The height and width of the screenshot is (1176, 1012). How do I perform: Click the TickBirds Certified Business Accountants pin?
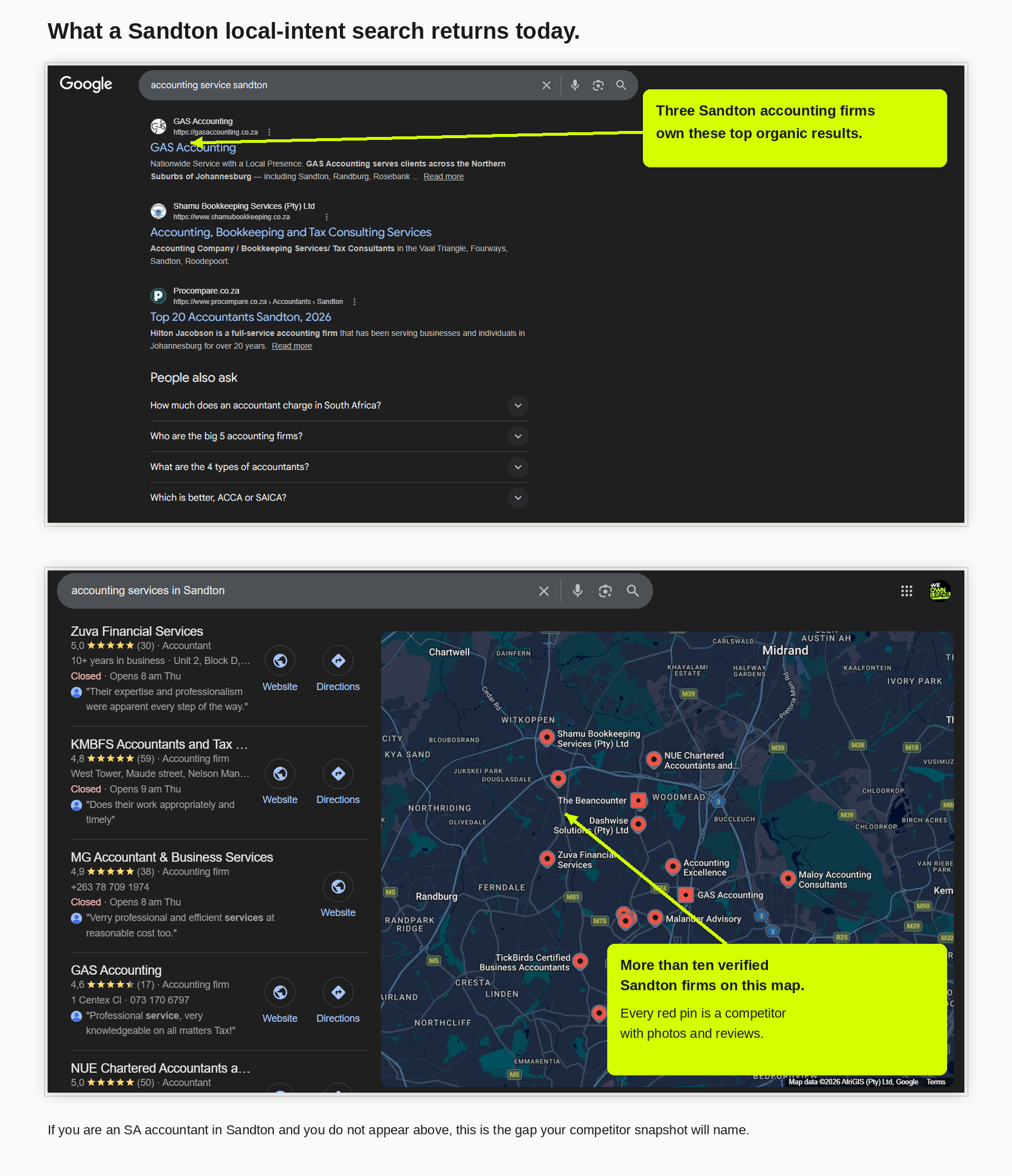(580, 960)
